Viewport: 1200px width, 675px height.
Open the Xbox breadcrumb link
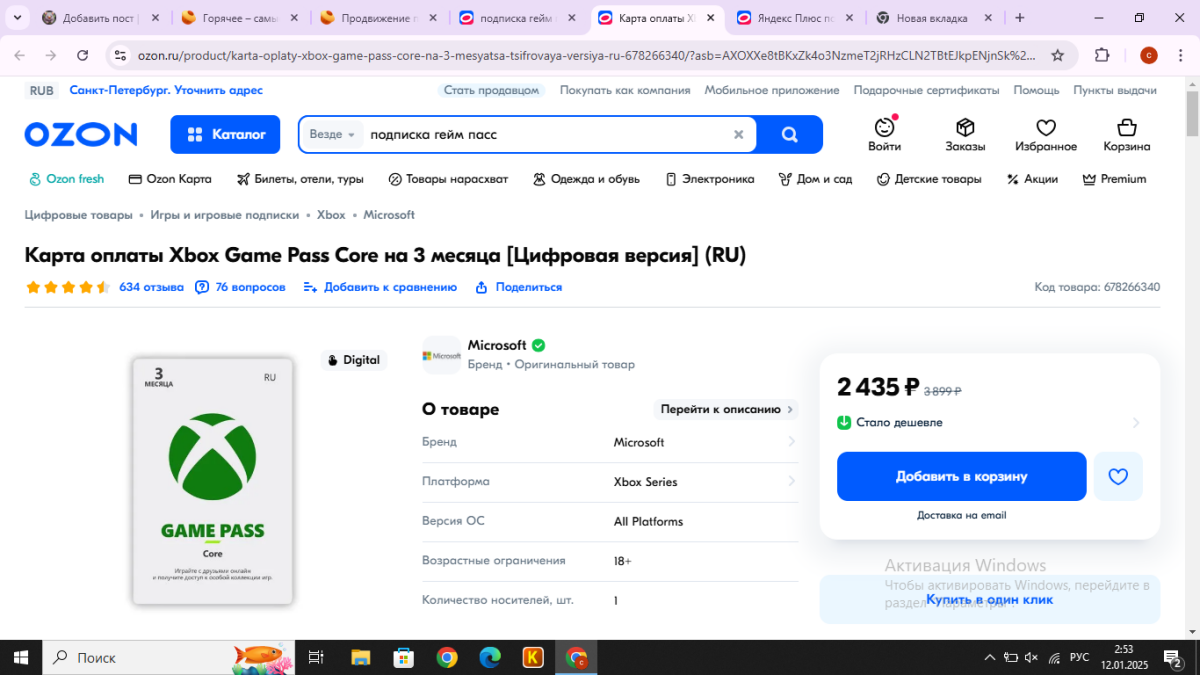tap(331, 215)
